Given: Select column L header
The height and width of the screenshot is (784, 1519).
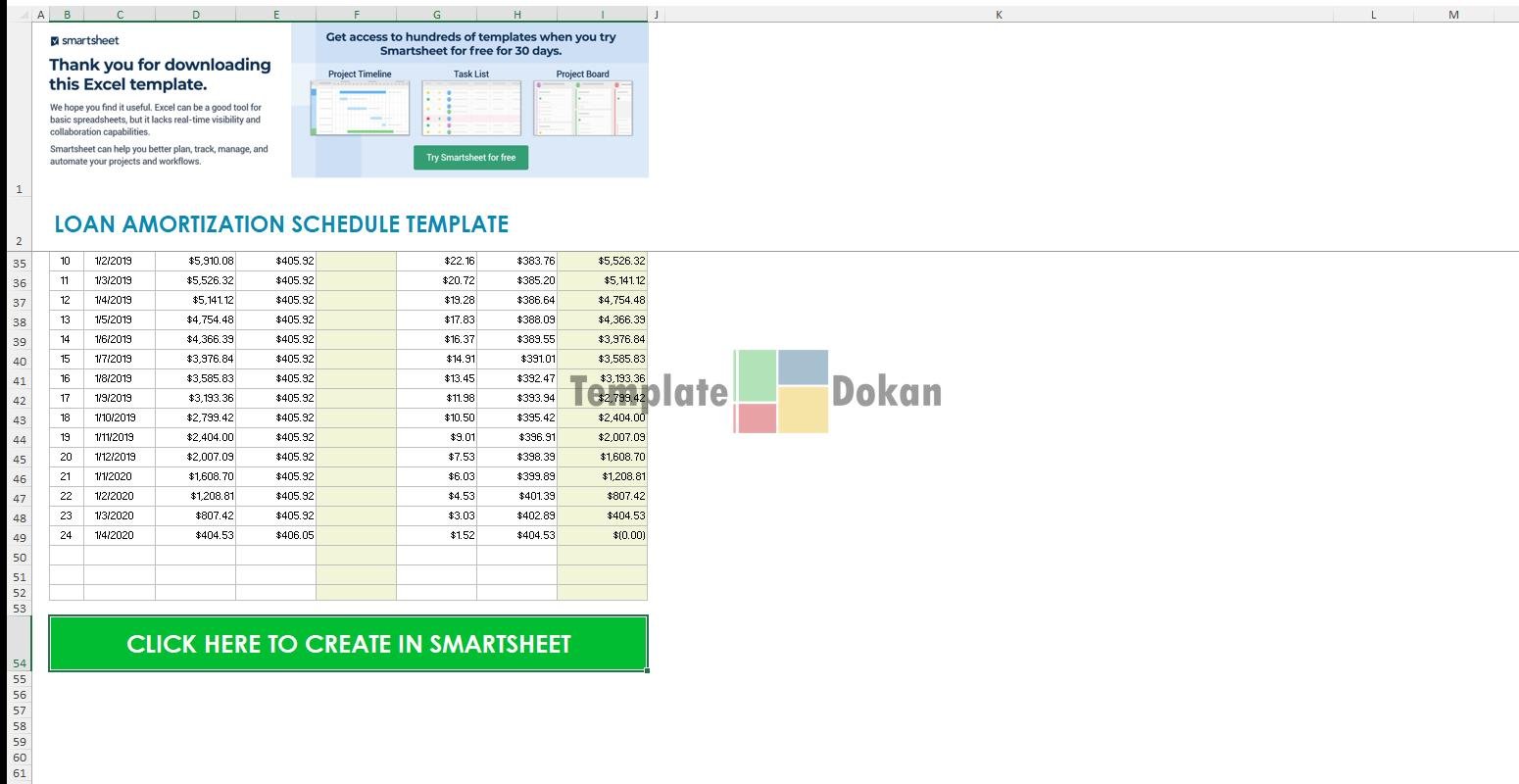Looking at the screenshot, I should pyautogui.click(x=1373, y=15).
